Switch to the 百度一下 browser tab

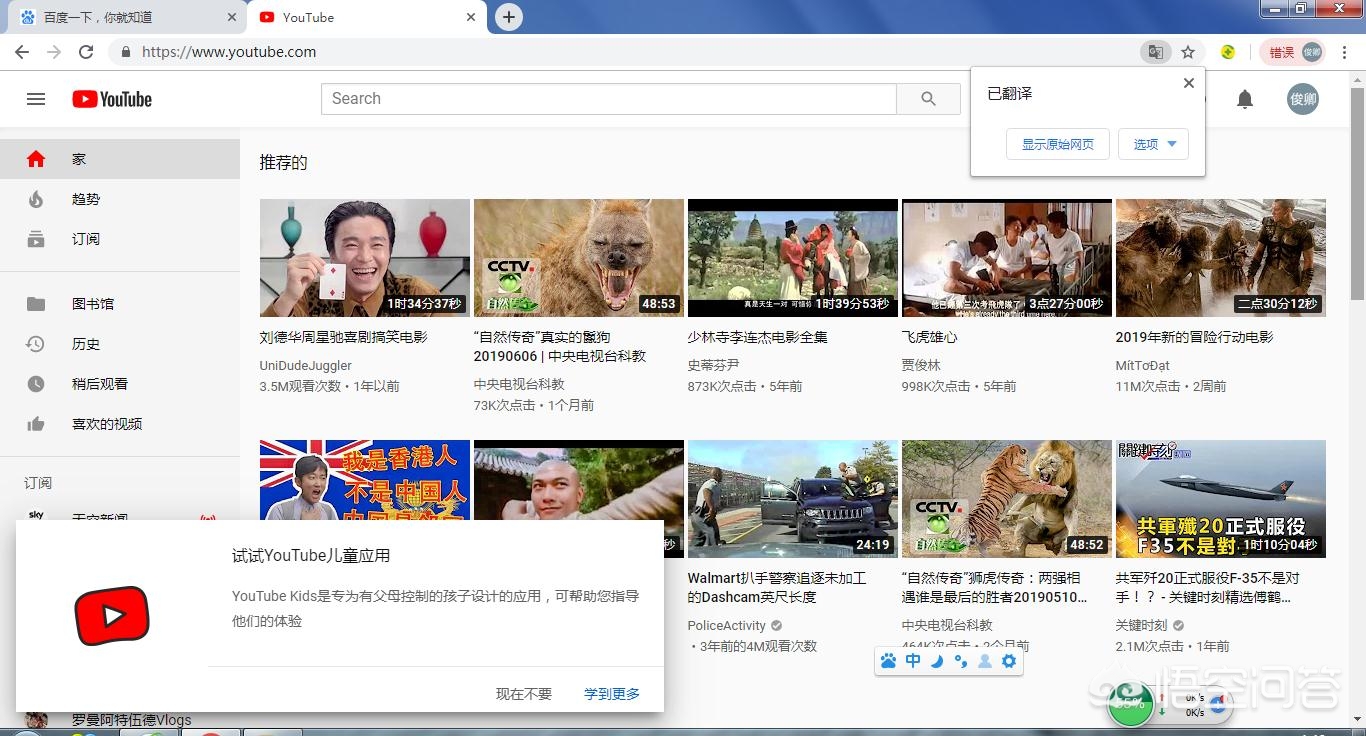pyautogui.click(x=125, y=17)
